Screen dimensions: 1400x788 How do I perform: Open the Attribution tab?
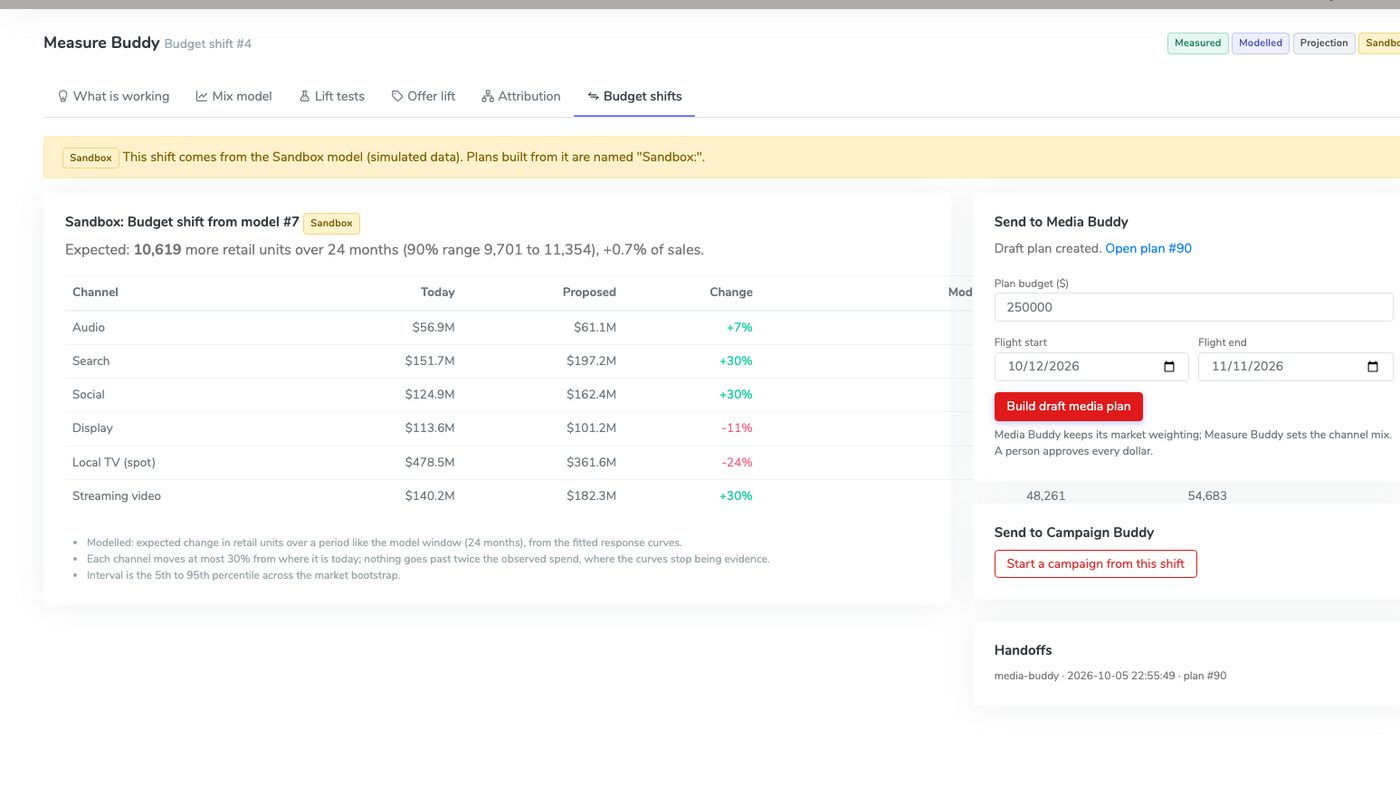coord(521,96)
